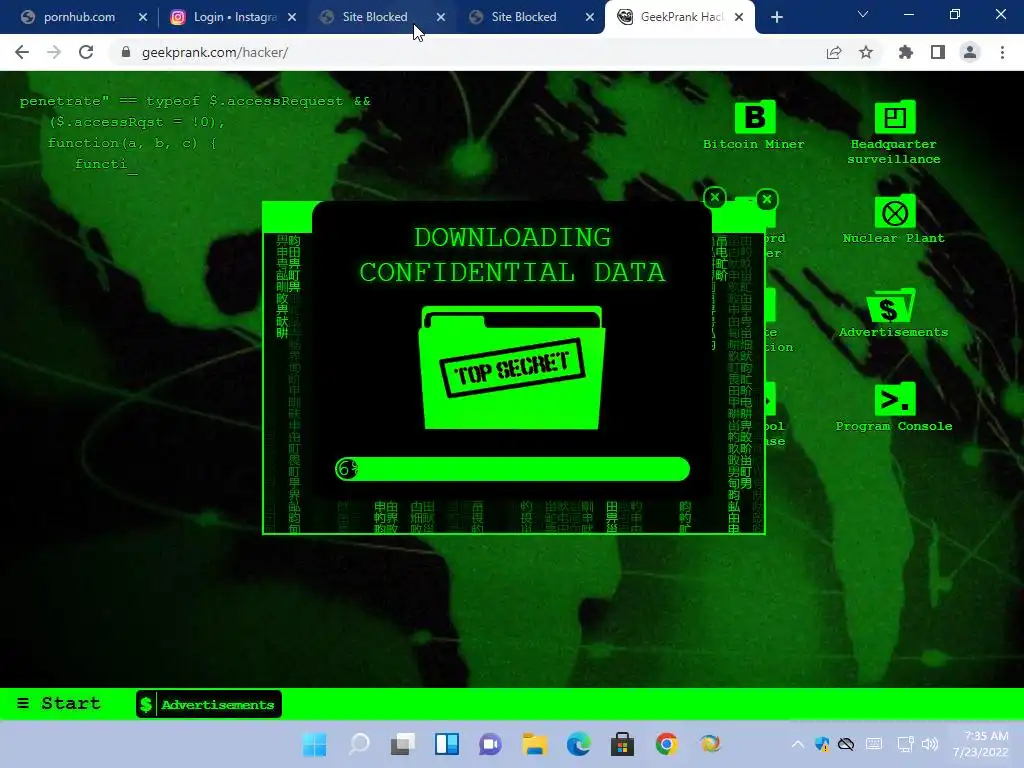The height and width of the screenshot is (768, 1024).
Task: Close the first Site Blocked tab
Action: click(441, 17)
